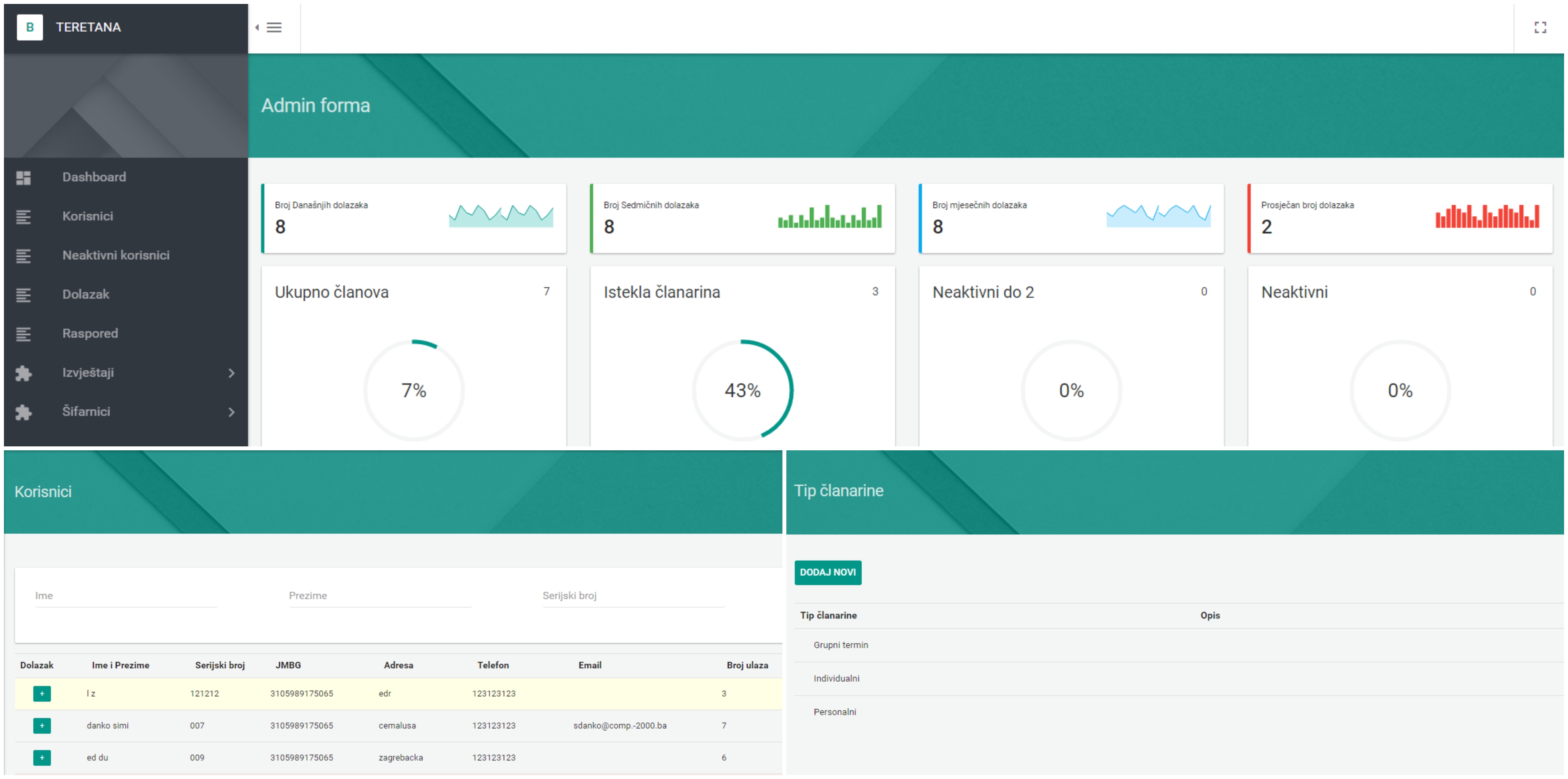Click the Ukupno članova 7% progress ring

(x=414, y=390)
